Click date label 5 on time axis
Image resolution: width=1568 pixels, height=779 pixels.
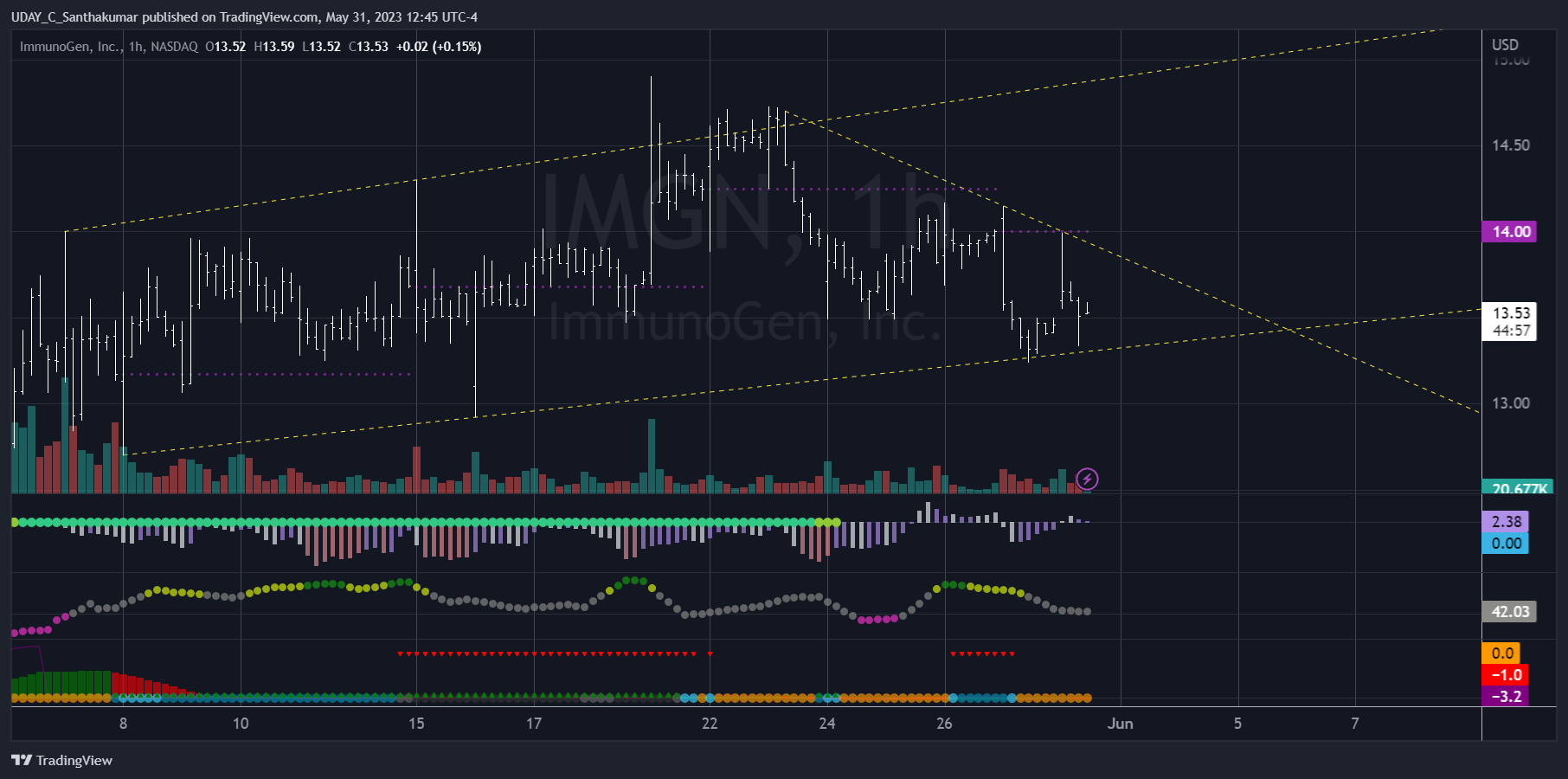pos(1237,724)
